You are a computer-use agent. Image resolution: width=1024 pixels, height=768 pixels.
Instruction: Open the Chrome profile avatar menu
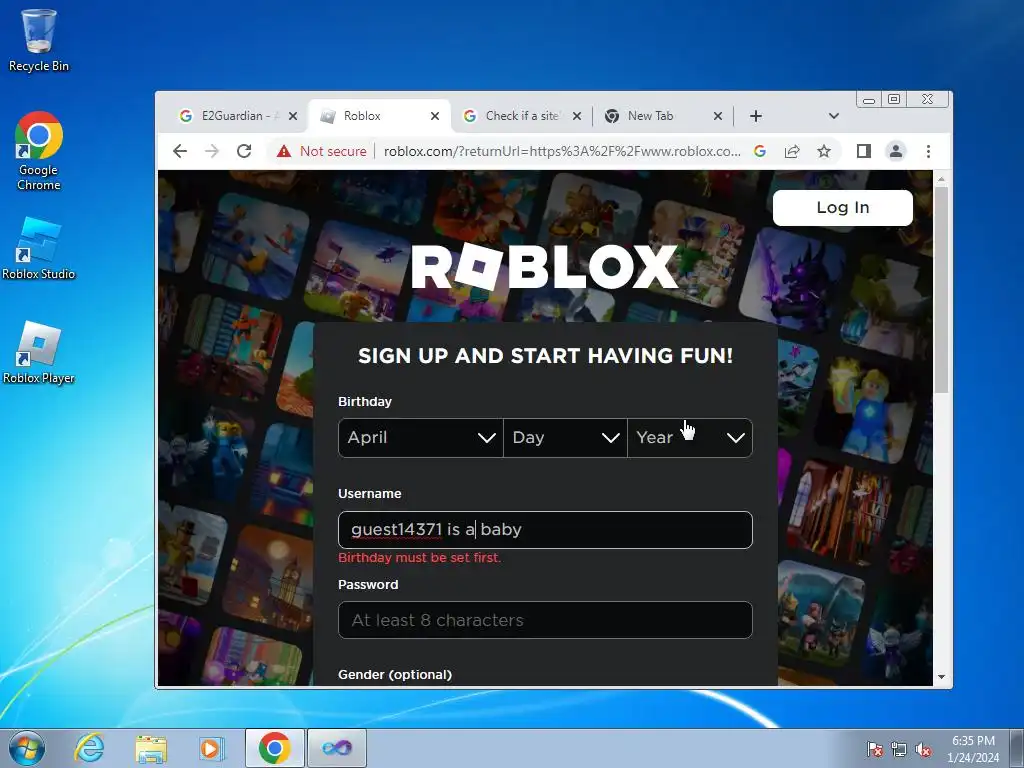pos(895,152)
